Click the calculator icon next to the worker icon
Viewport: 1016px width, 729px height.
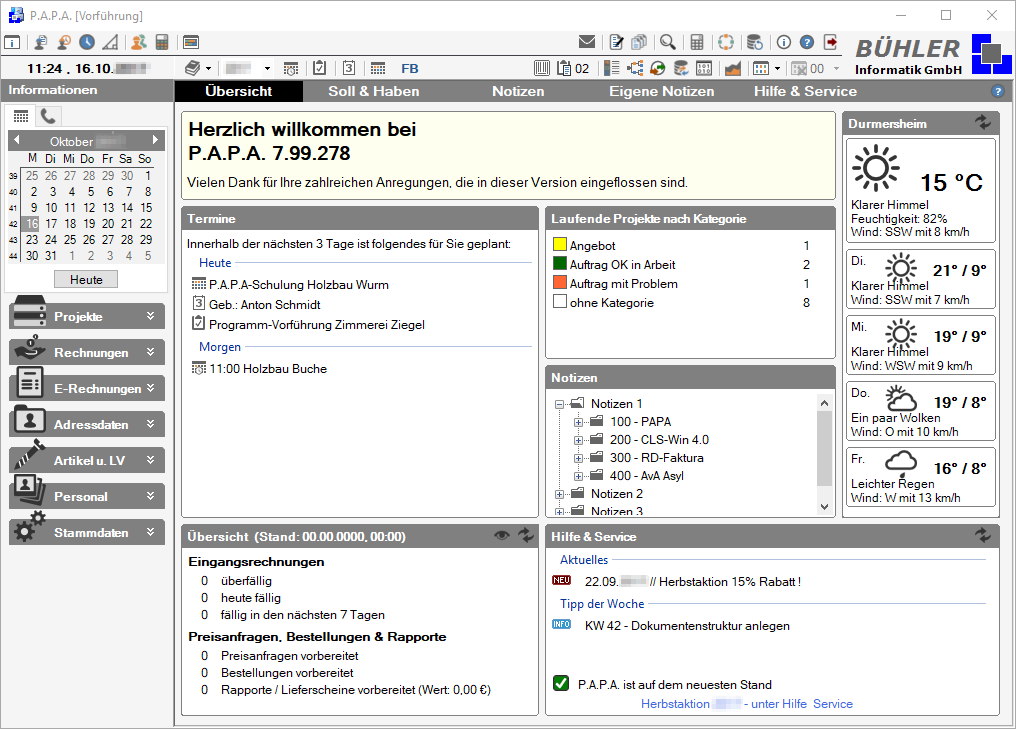coord(162,43)
